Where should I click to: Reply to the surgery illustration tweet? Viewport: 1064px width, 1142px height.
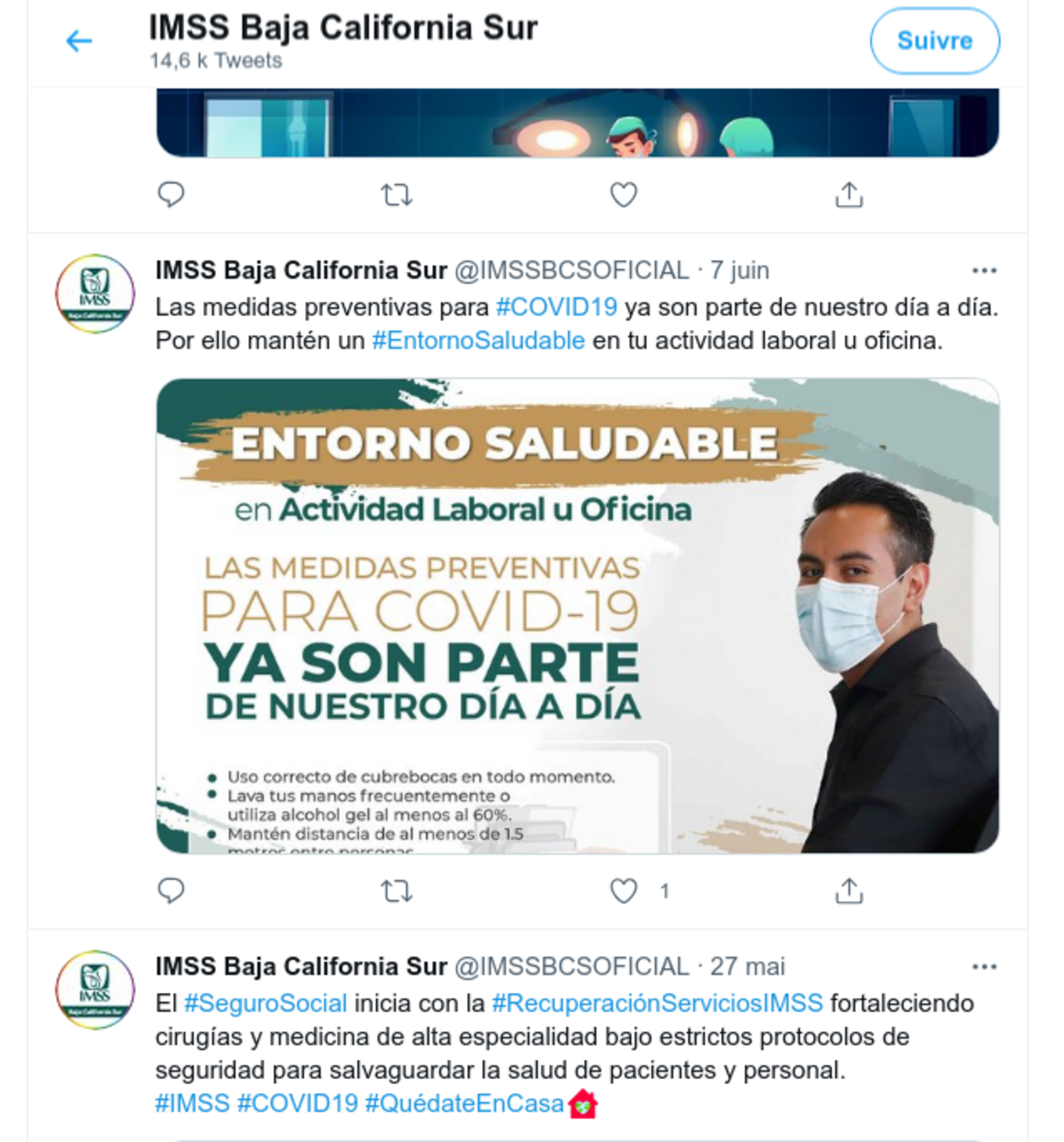click(x=171, y=195)
